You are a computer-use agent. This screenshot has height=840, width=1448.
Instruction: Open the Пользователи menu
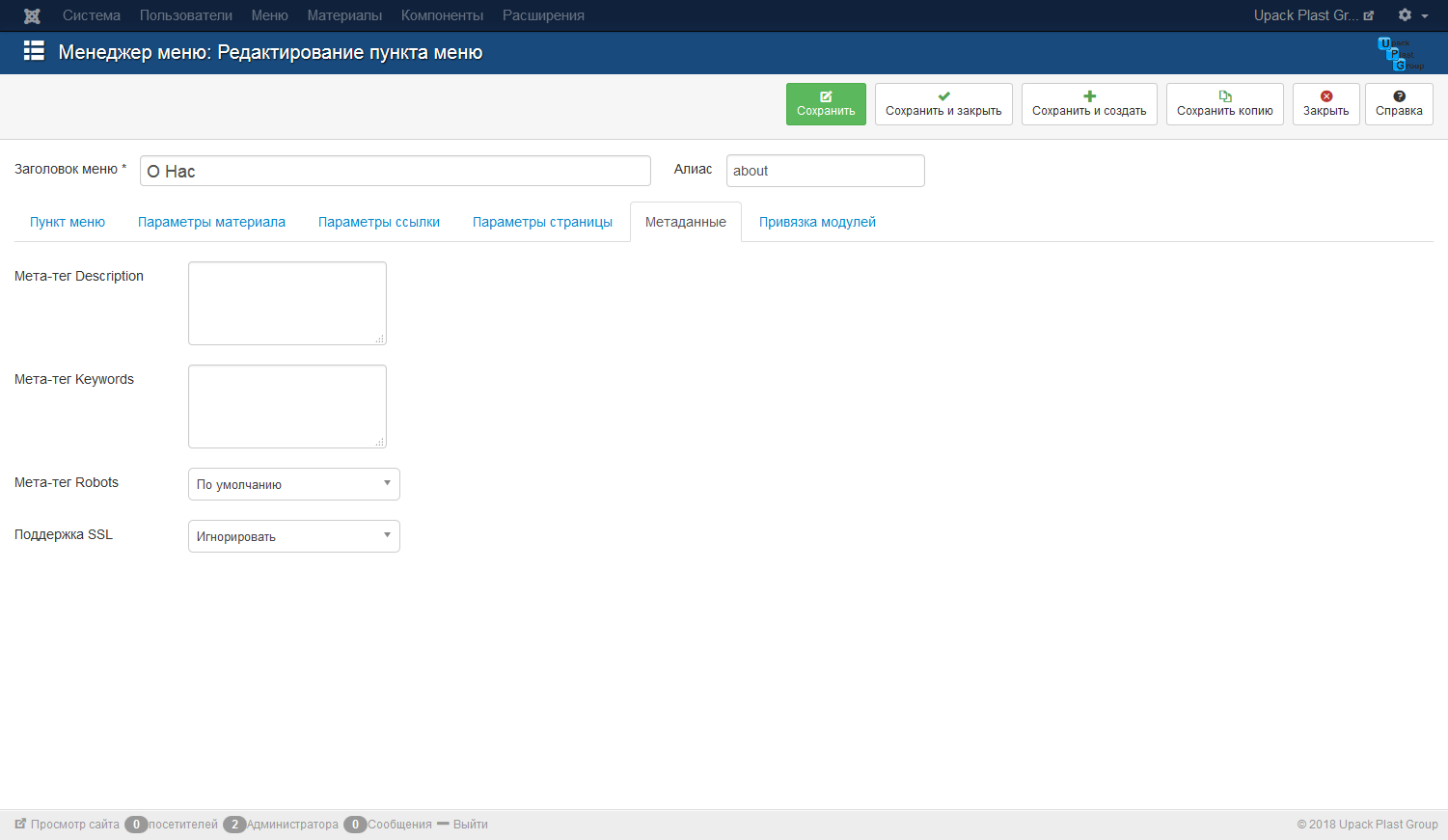point(186,15)
